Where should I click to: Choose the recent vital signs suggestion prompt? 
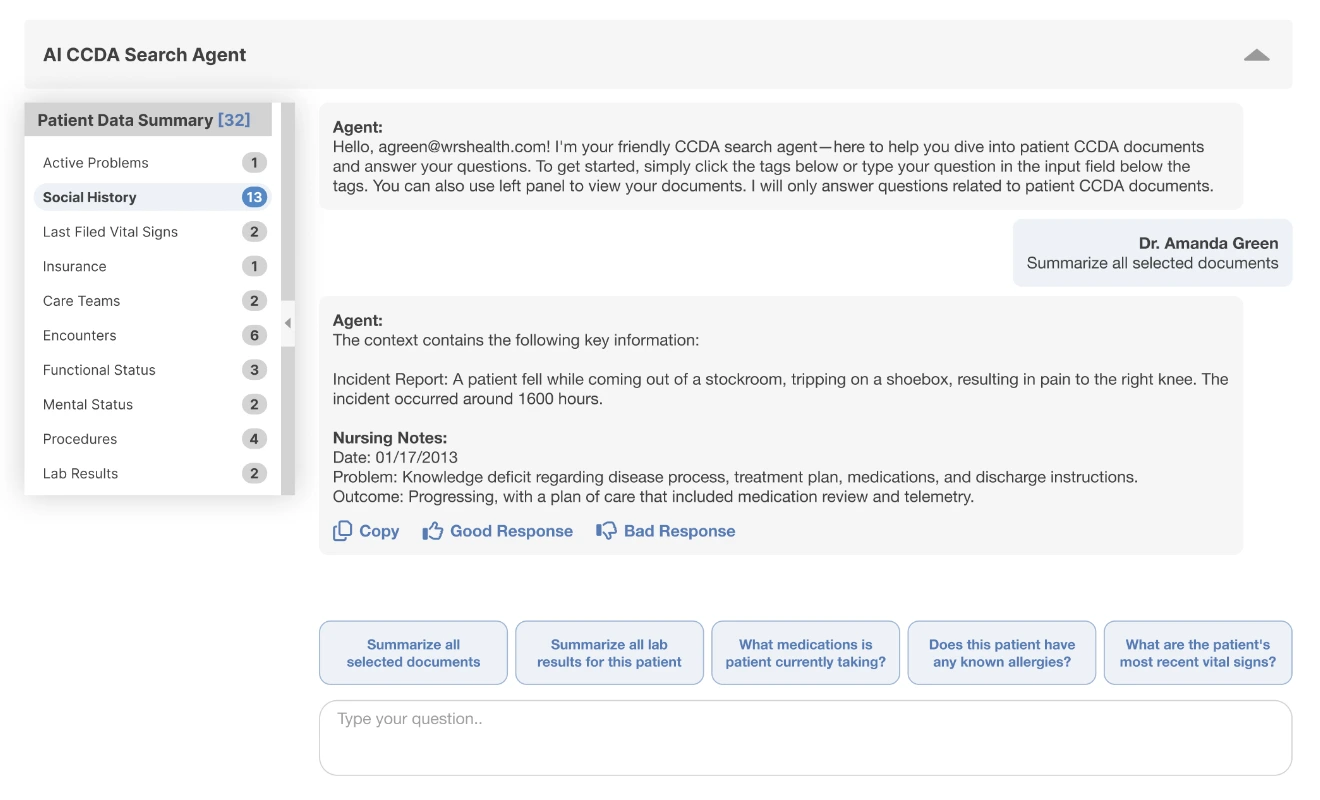tap(1197, 652)
